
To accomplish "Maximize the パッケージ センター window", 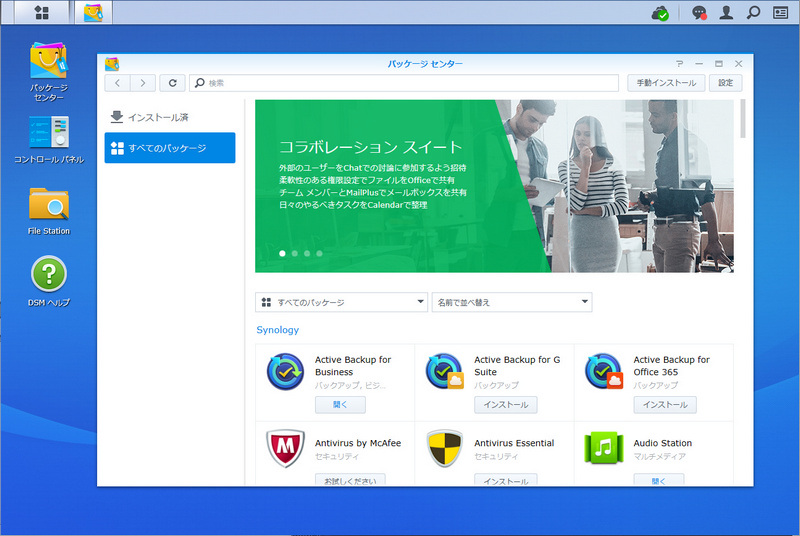I will tap(718, 64).
